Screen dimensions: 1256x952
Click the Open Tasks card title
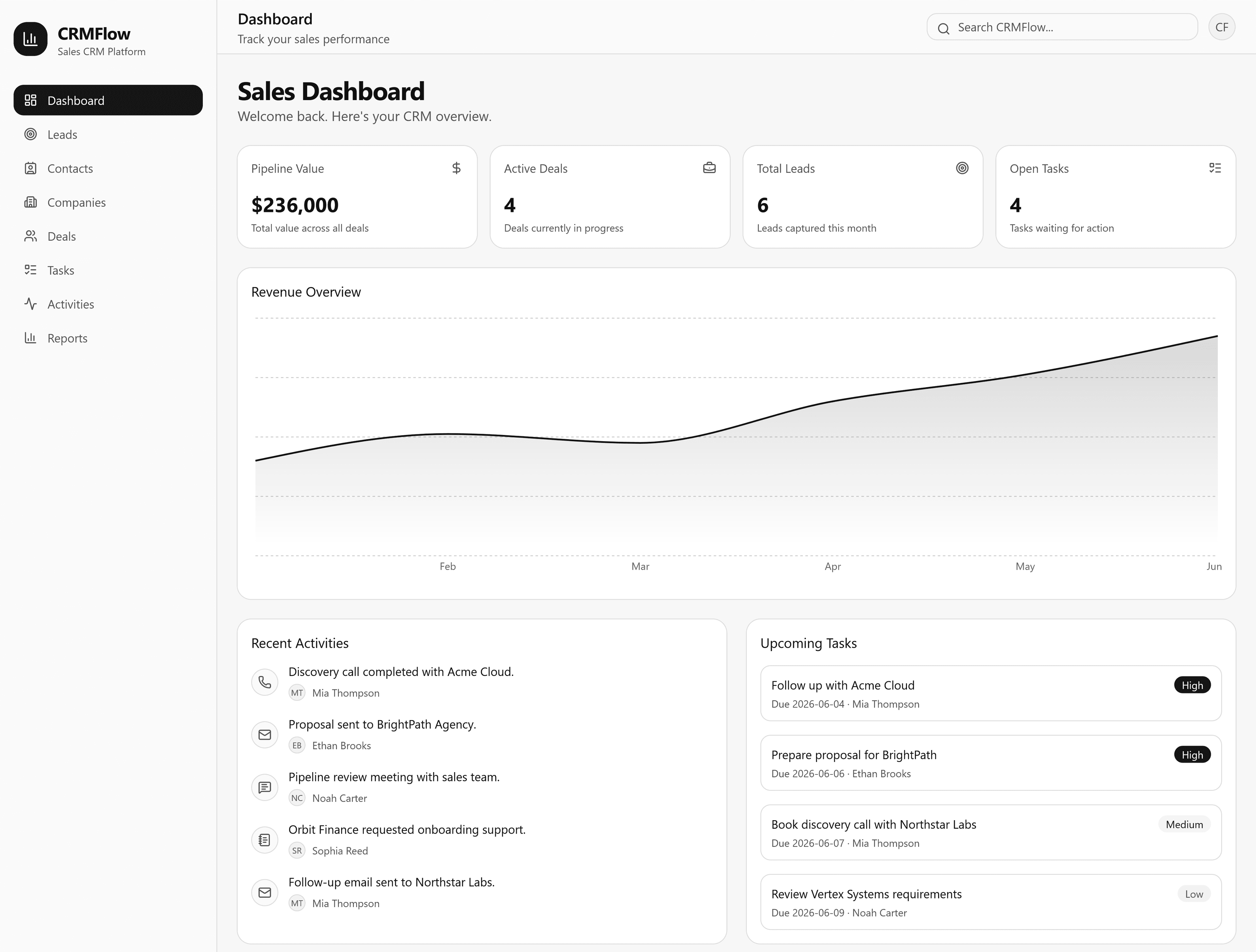(1039, 169)
